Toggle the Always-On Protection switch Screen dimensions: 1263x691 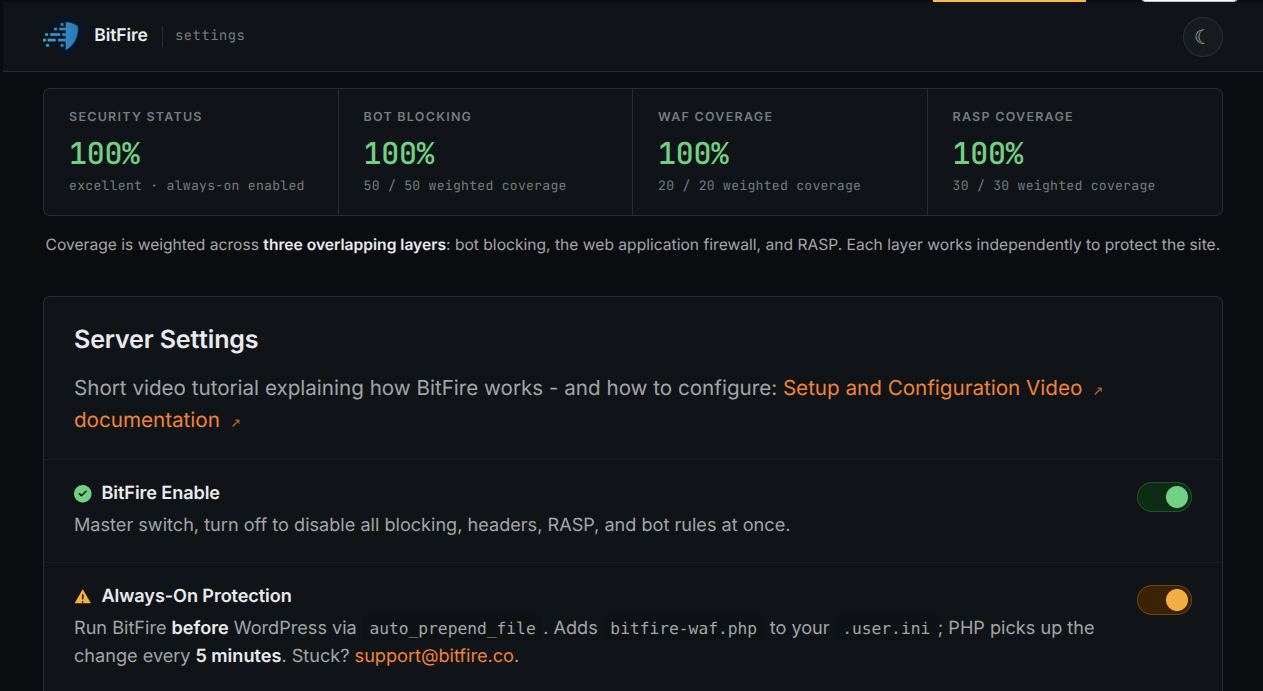[x=1164, y=600]
